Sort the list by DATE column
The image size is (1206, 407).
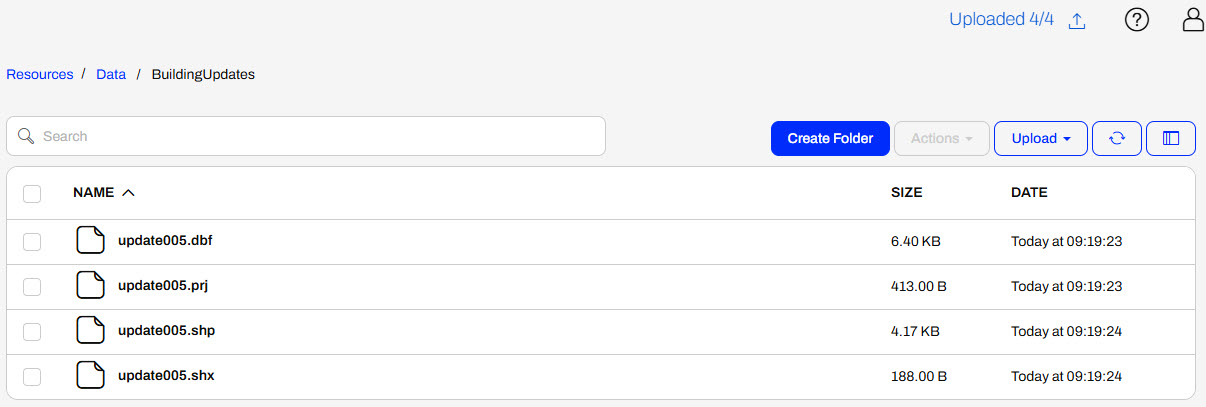pos(1029,193)
